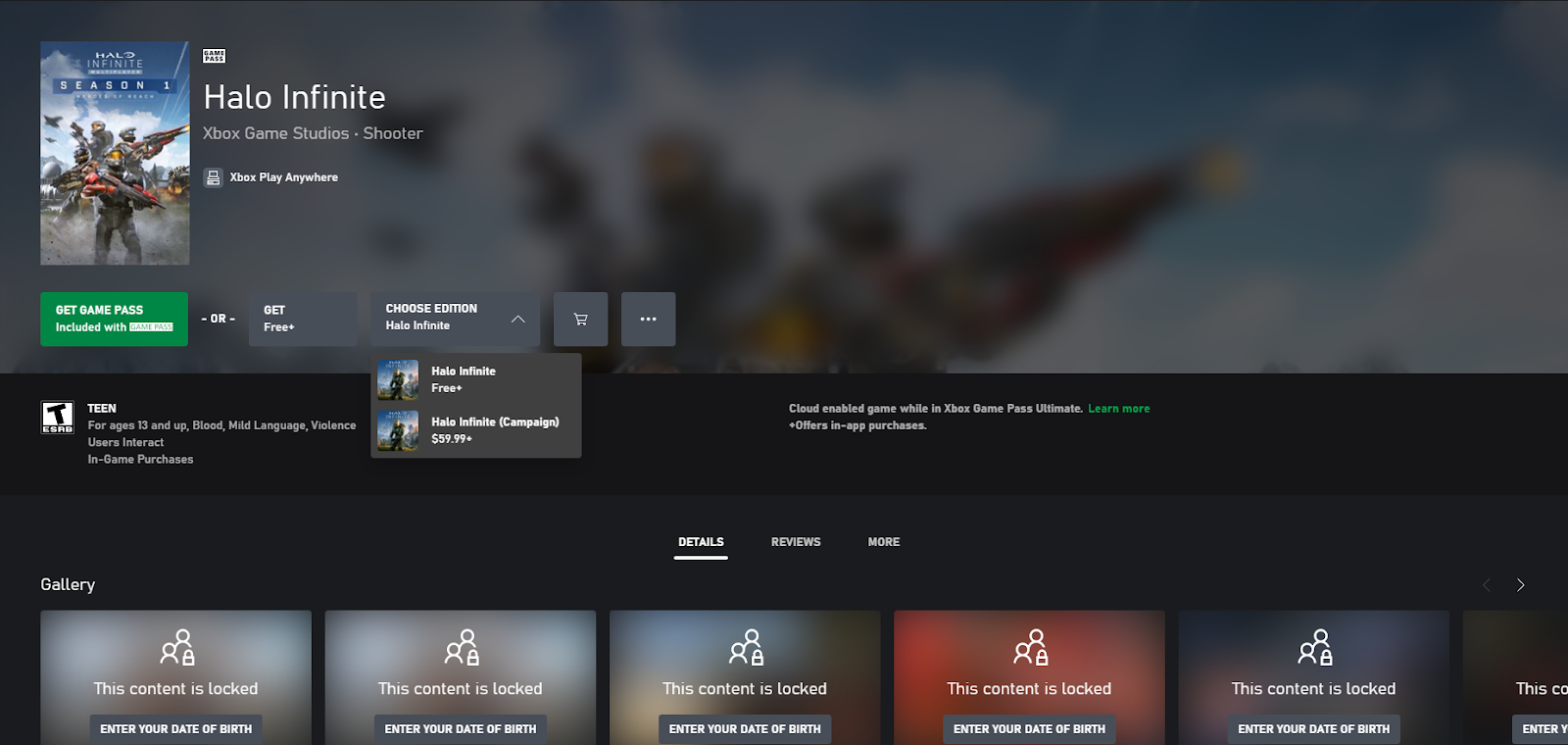Click the Game Pass badge above title

[x=214, y=56]
